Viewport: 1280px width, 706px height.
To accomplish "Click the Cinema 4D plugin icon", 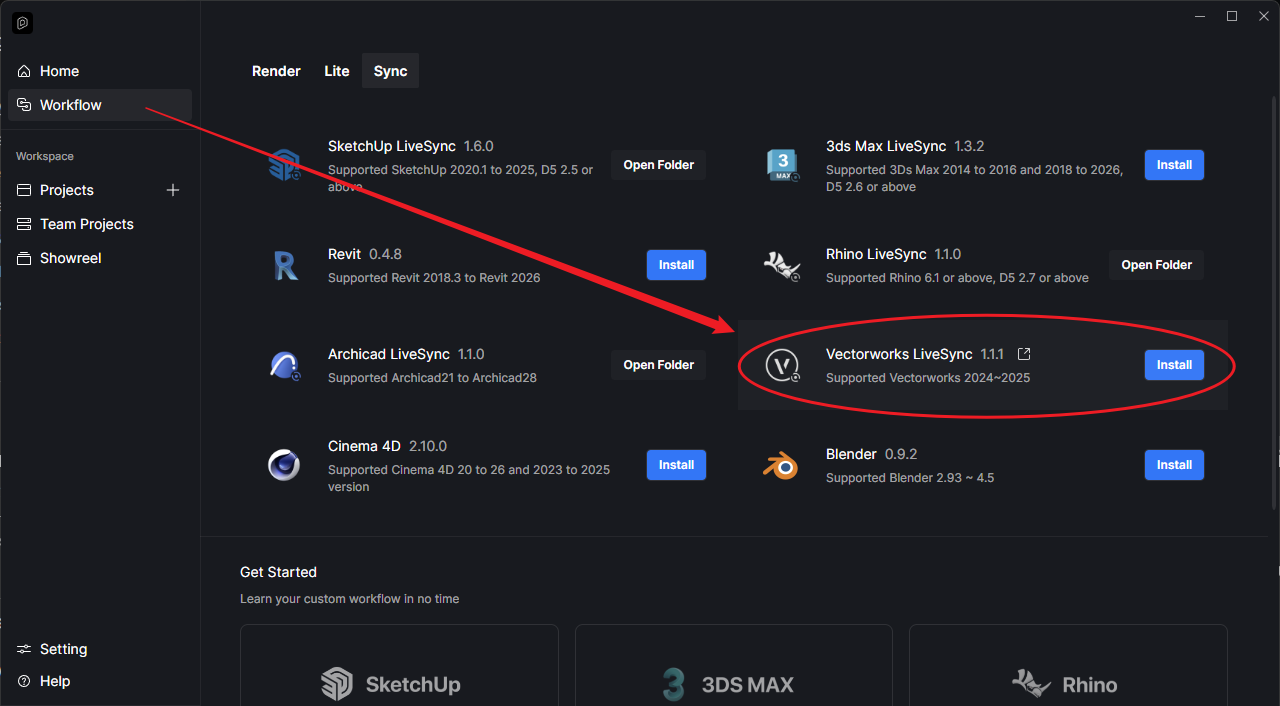I will point(285,465).
